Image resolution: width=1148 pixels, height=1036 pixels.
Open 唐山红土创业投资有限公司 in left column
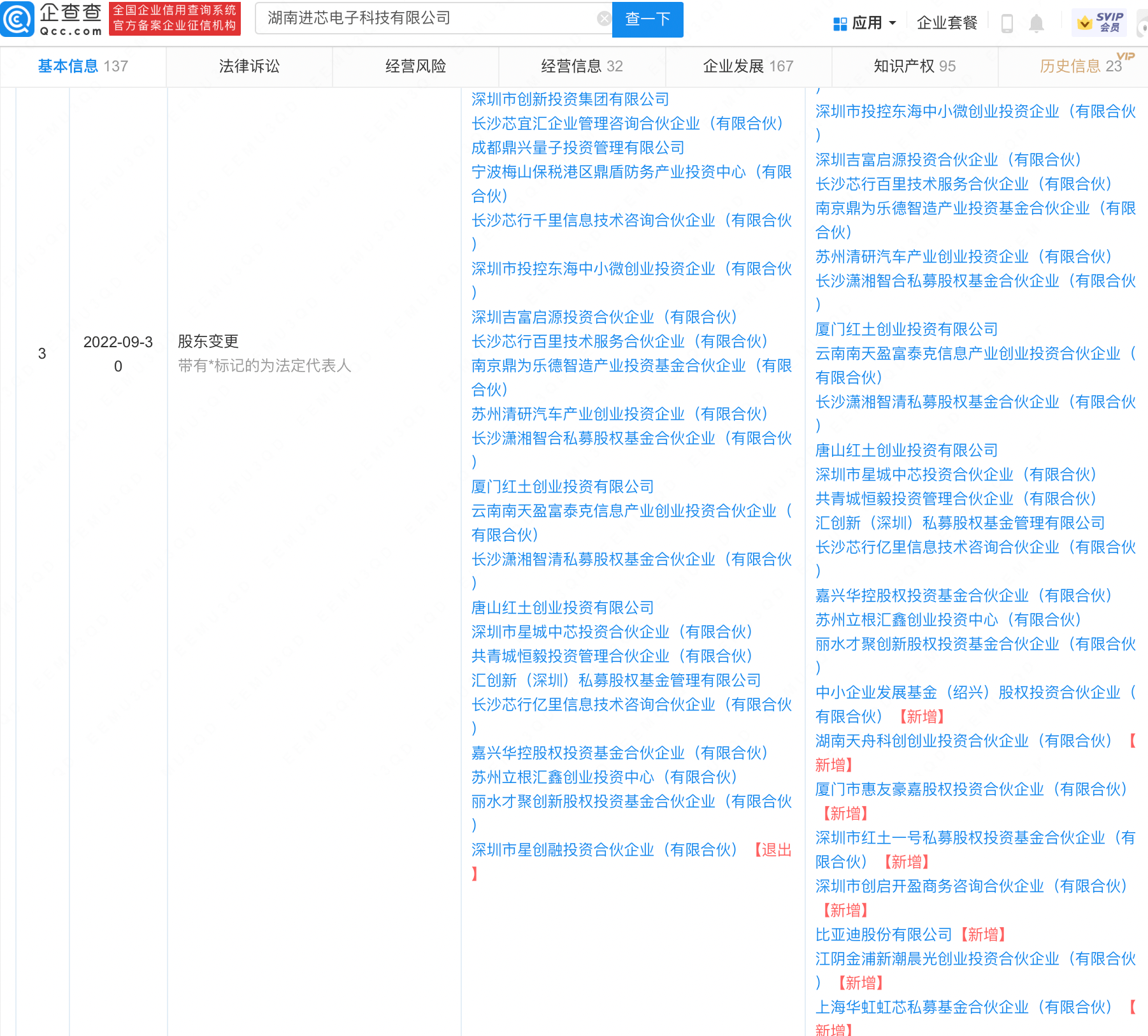563,608
